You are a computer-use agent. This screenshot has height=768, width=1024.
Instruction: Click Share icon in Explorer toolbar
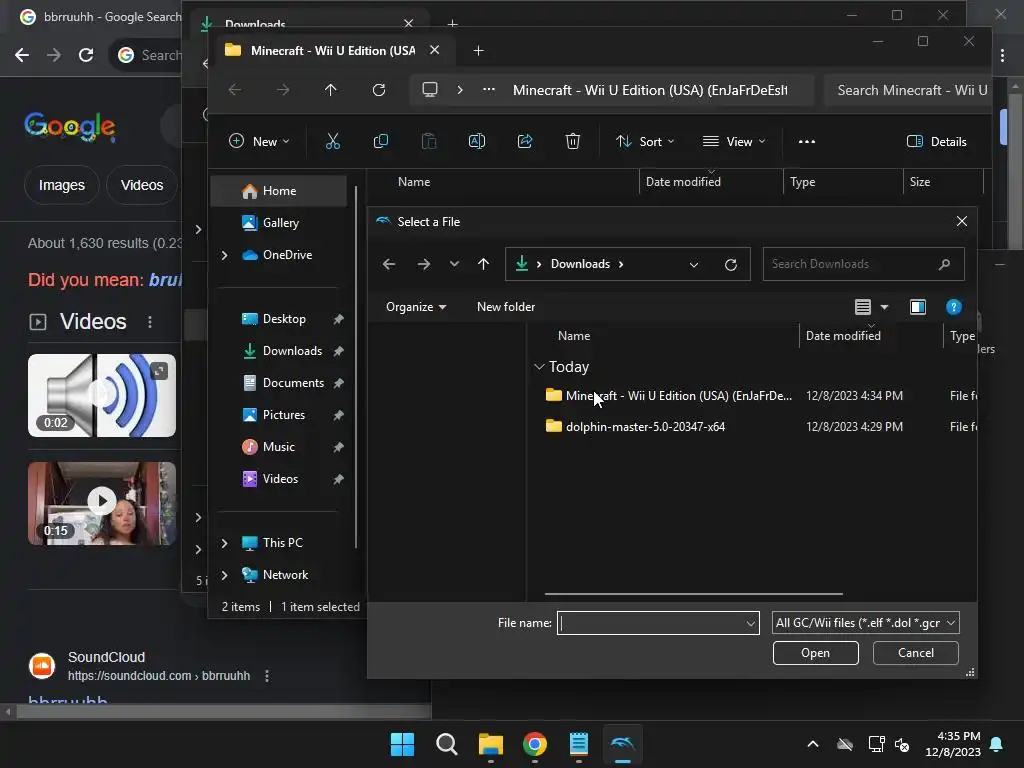(525, 141)
